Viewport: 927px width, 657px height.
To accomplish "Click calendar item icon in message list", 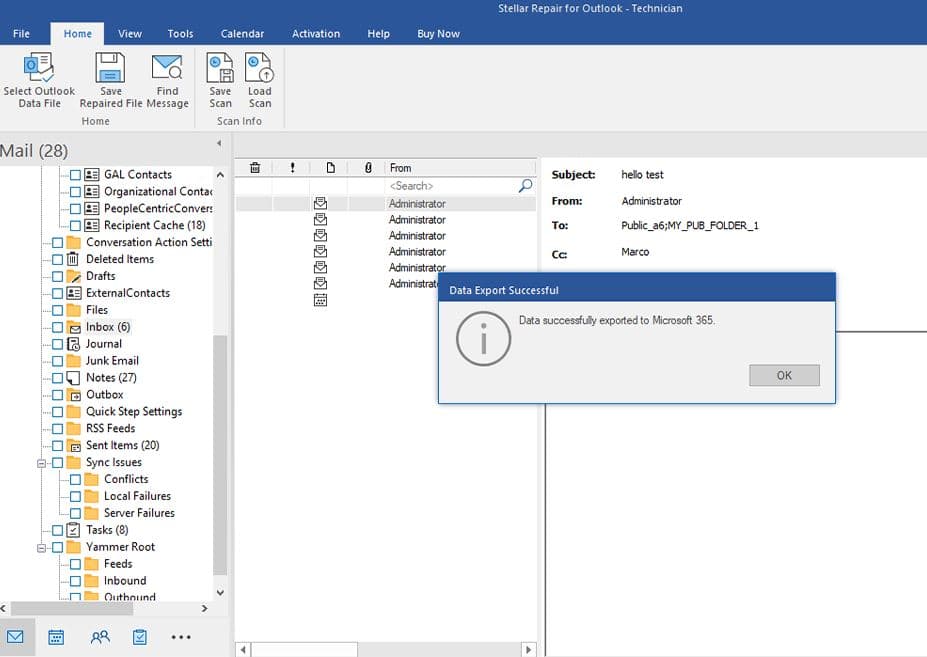I will [320, 300].
